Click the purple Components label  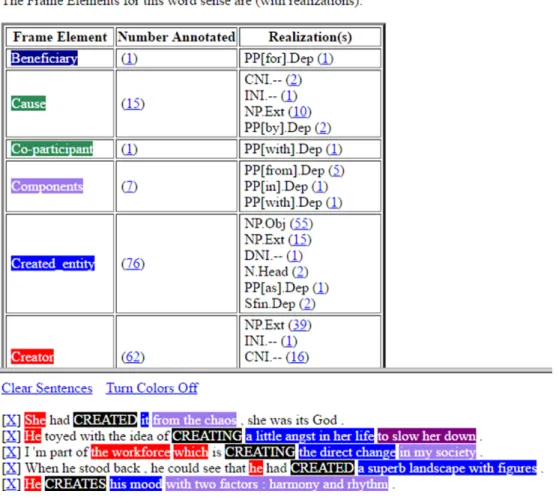pos(47,186)
